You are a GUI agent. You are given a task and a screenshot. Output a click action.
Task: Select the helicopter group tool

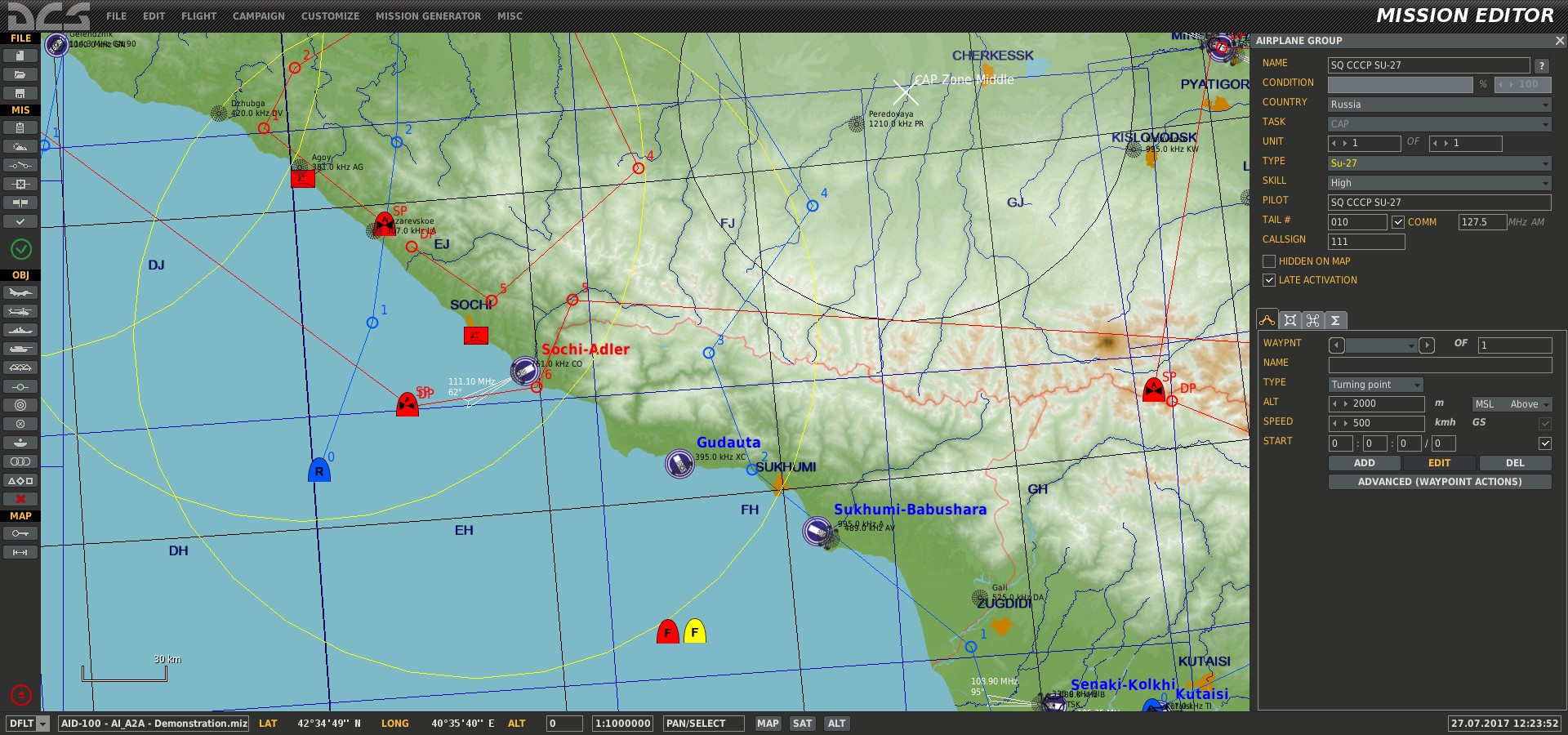click(20, 311)
